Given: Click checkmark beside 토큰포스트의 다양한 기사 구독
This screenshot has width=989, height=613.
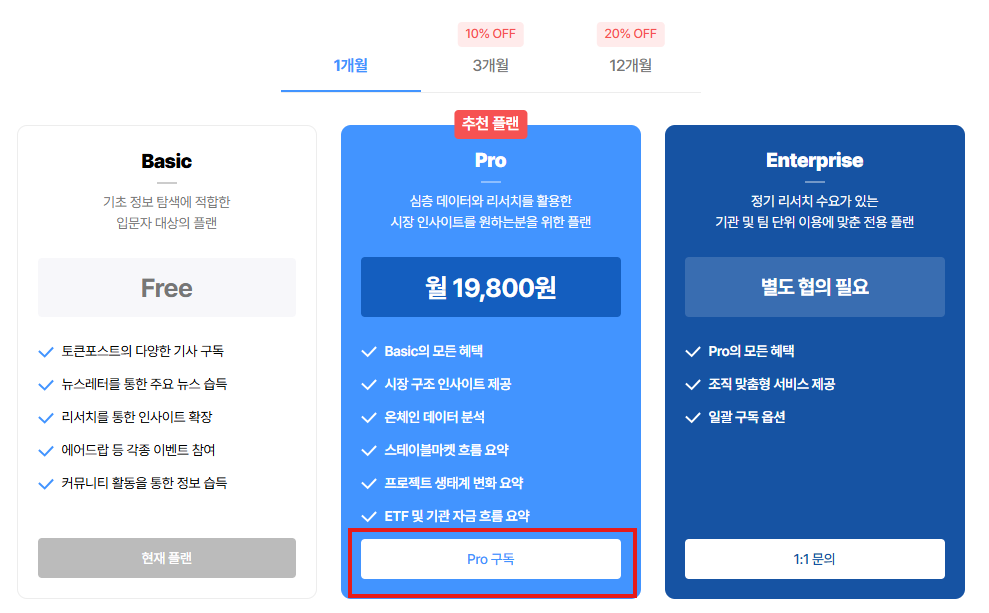Looking at the screenshot, I should [45, 352].
